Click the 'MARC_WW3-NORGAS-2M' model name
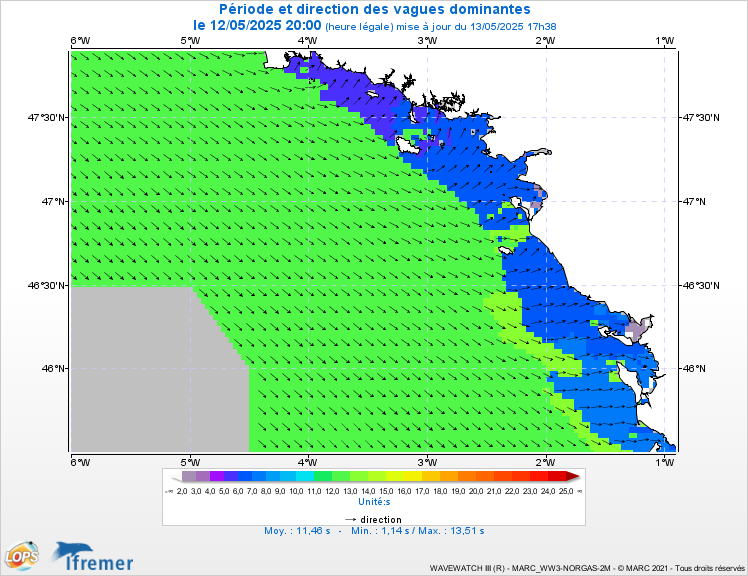Viewport: 748px width, 576px height. coord(561,568)
